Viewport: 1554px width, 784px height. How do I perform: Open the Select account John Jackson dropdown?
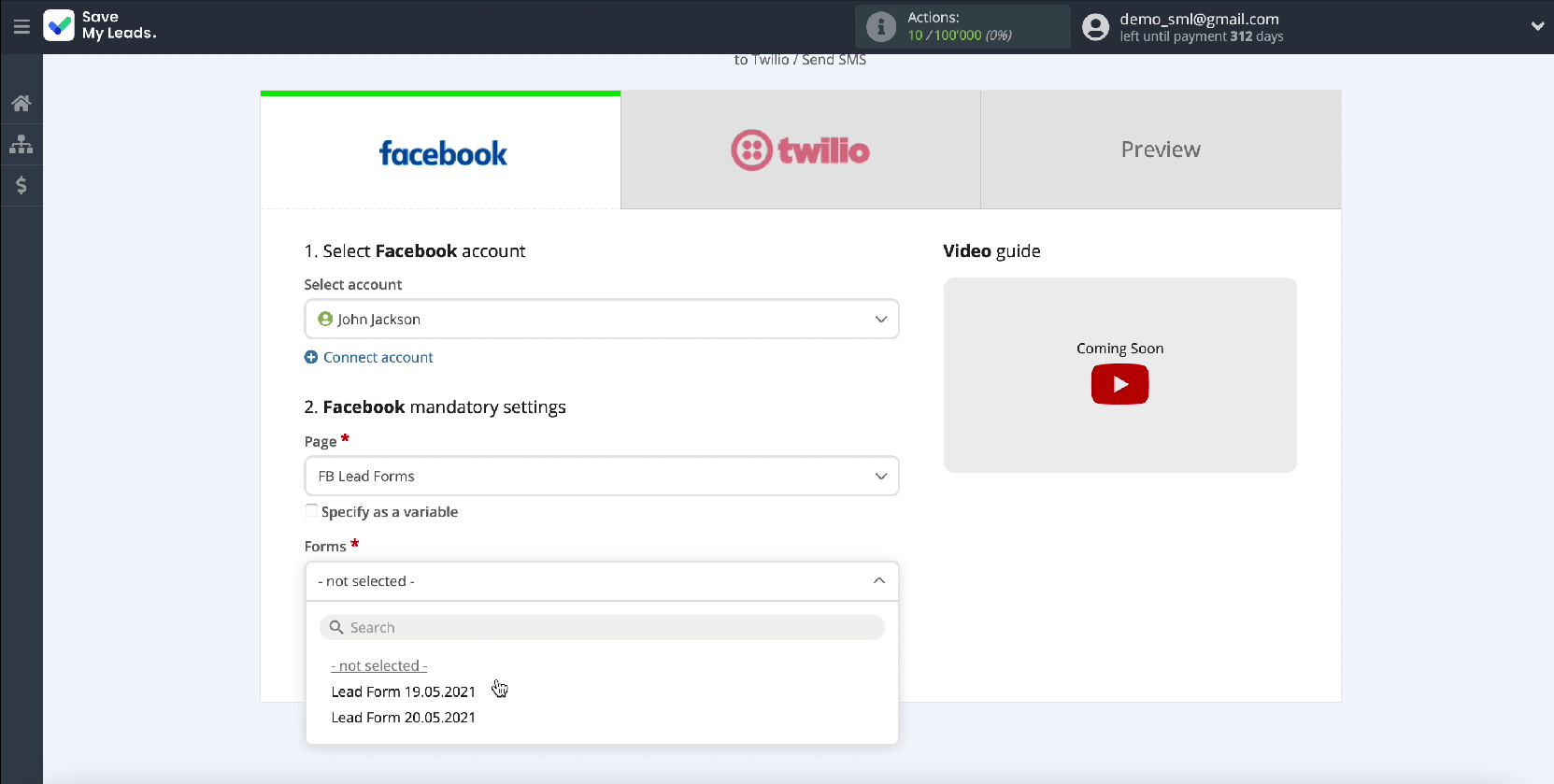(602, 319)
